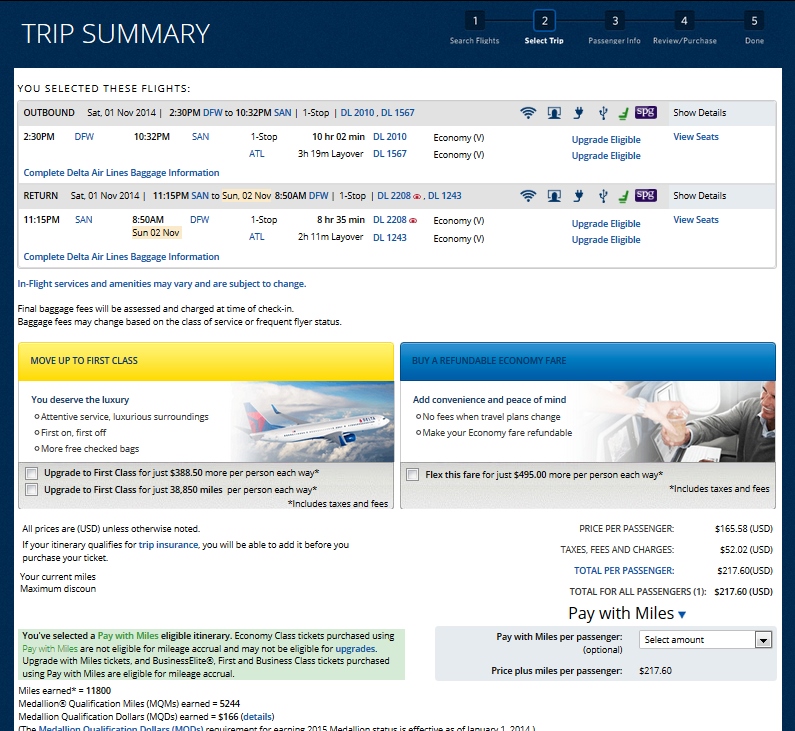The width and height of the screenshot is (795, 731).
Task: Collapse the Pay with Miles heading arrow
Action: 682,615
